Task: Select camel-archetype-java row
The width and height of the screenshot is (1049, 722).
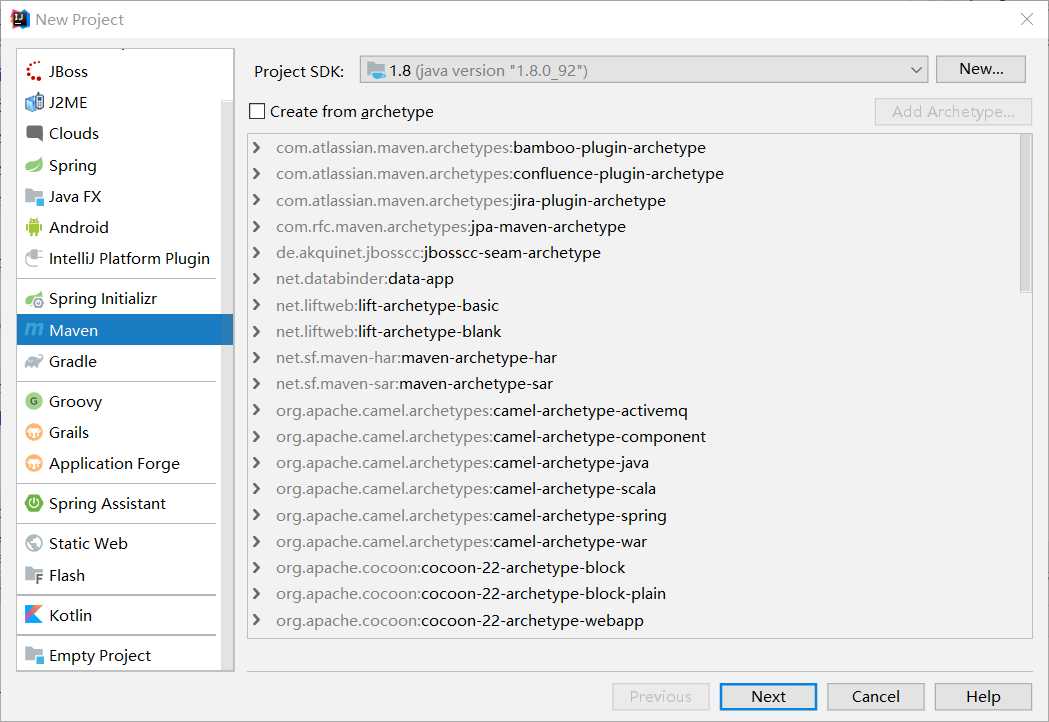Action: 634,462
